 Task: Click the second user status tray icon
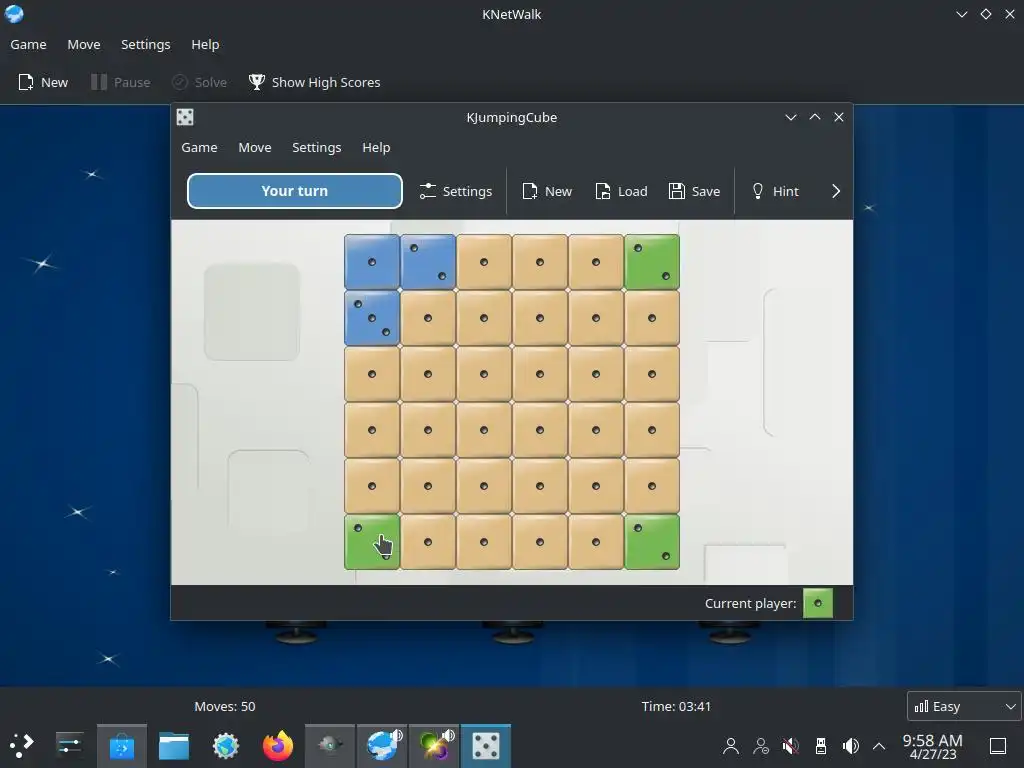(761, 746)
